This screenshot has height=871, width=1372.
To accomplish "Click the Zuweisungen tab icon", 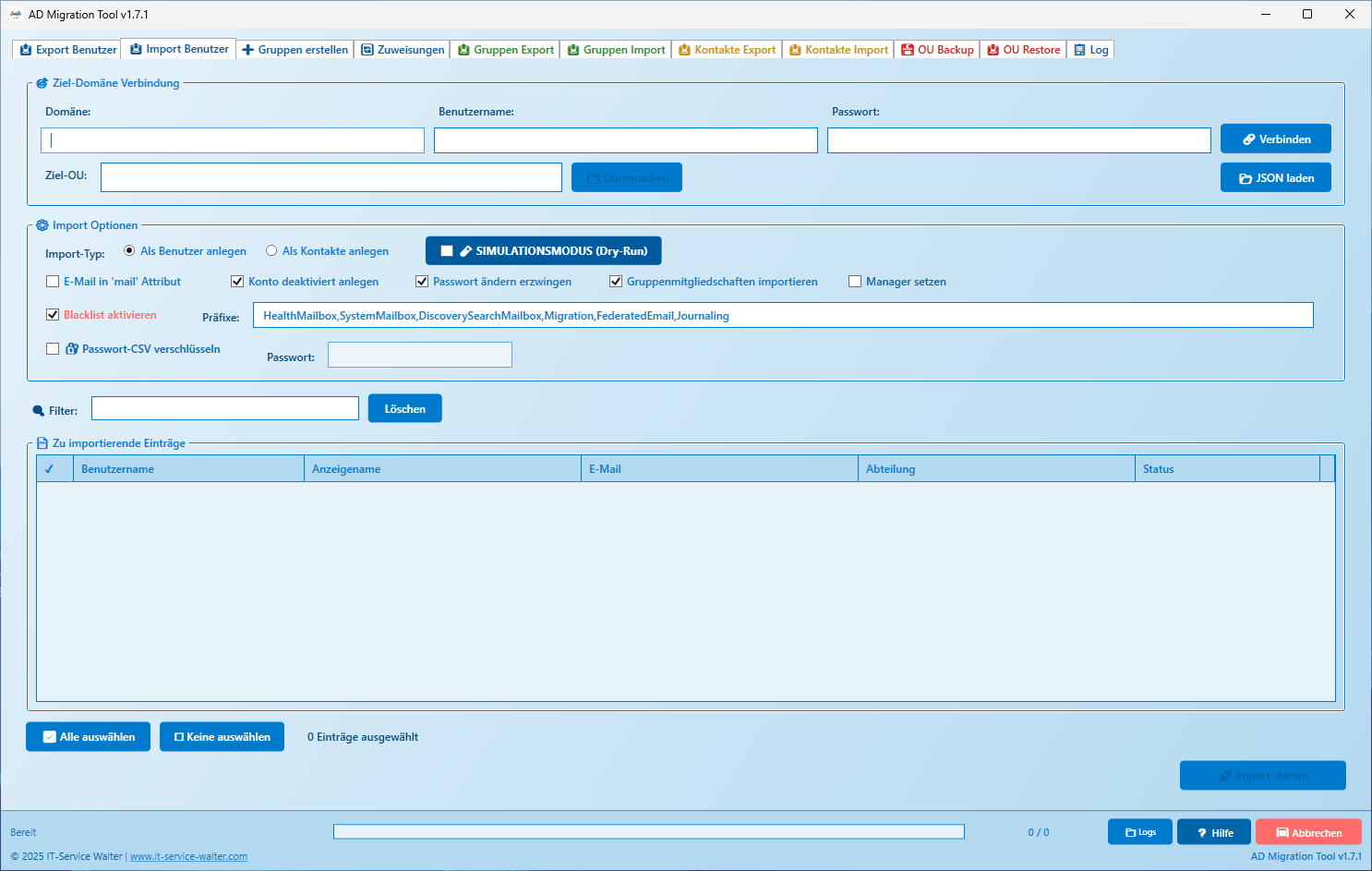I will point(367,50).
